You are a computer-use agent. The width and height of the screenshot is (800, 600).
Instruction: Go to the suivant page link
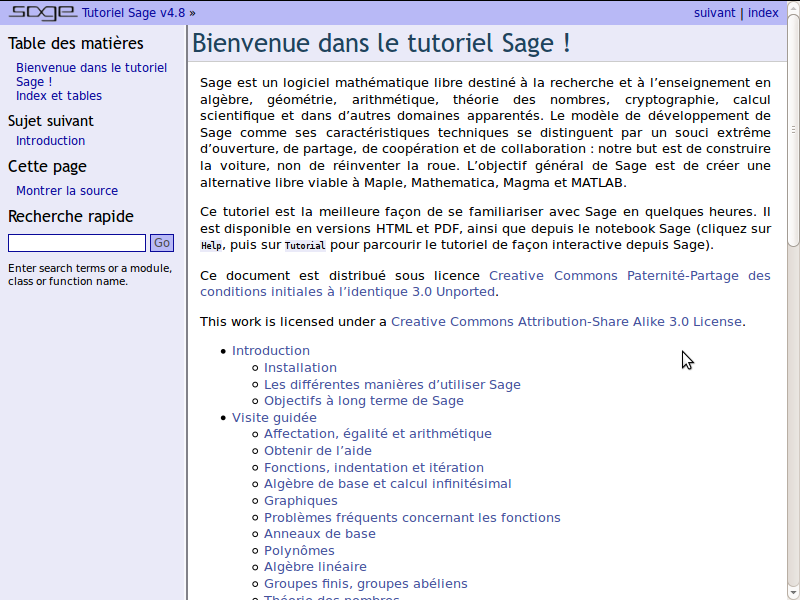tap(714, 13)
